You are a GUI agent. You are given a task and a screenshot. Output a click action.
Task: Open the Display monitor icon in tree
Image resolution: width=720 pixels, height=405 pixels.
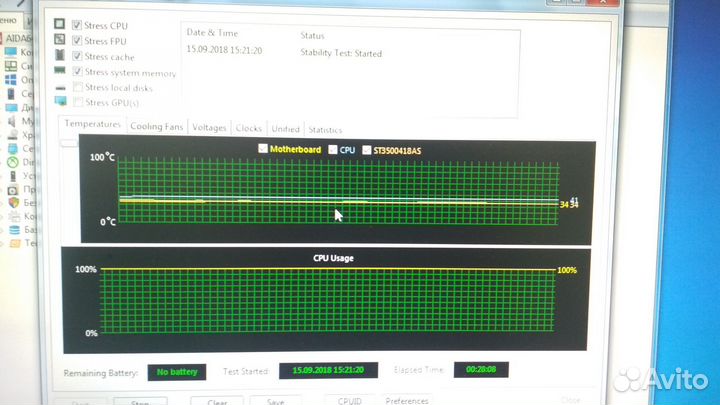[x=11, y=108]
